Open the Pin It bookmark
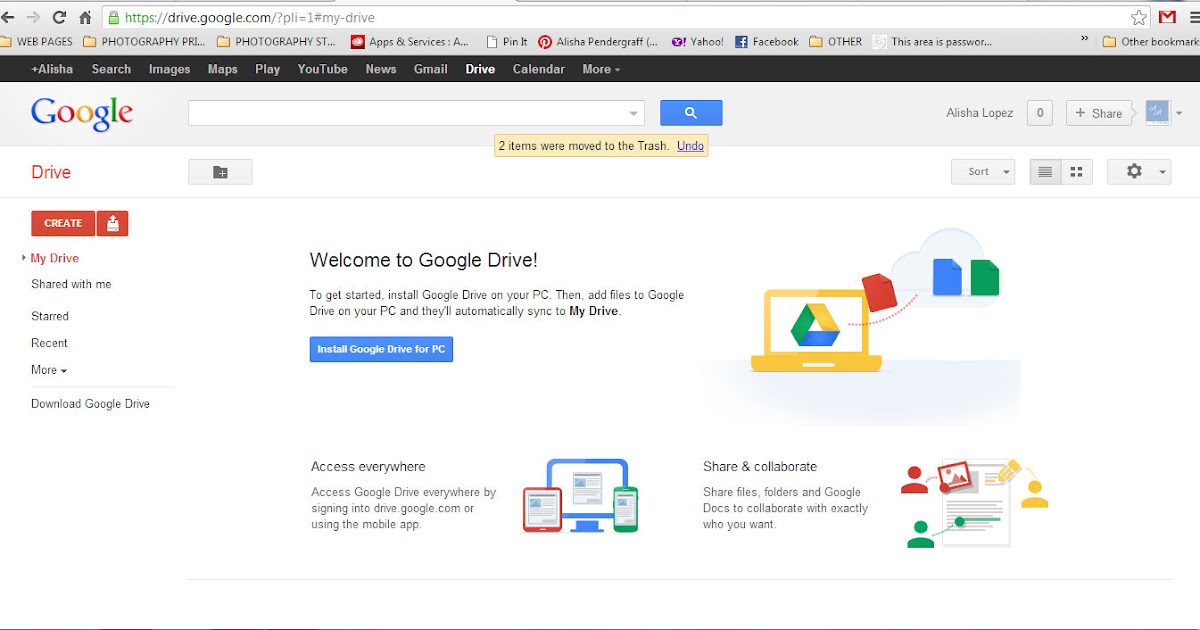This screenshot has width=1200, height=630. (x=507, y=42)
